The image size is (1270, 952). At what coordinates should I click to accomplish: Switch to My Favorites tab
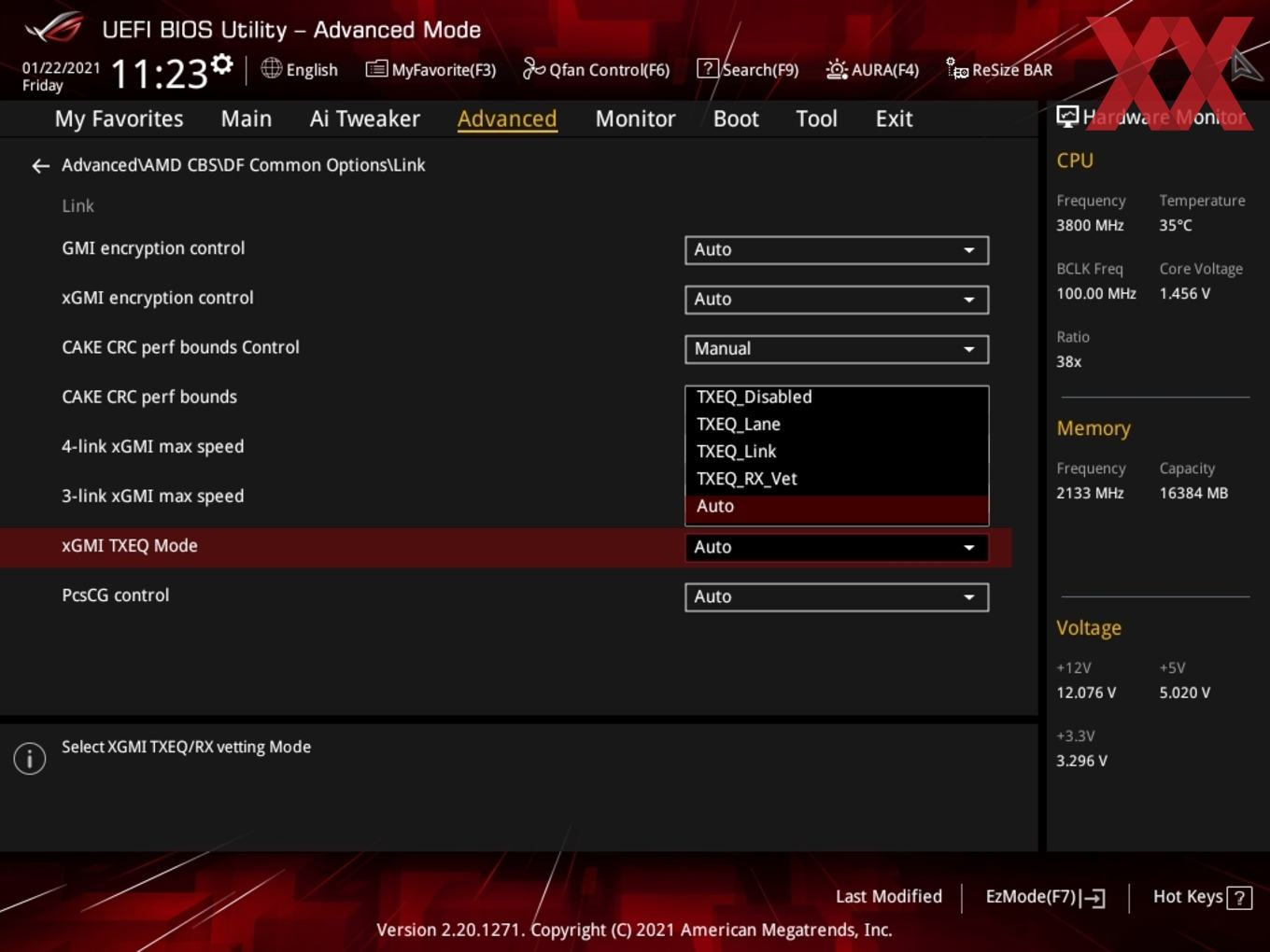coord(119,119)
